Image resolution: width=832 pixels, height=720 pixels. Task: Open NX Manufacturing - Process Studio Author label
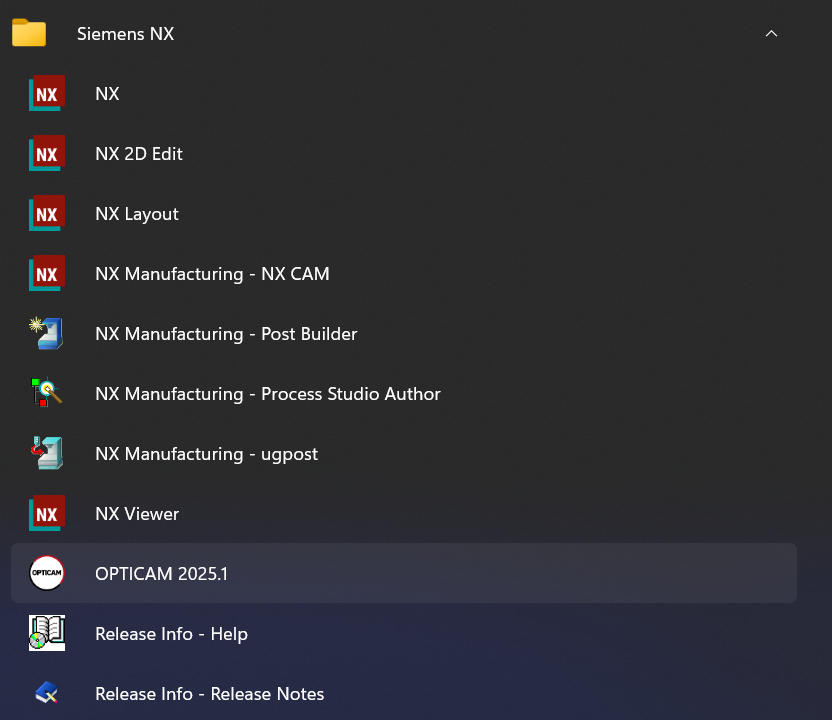tap(268, 394)
